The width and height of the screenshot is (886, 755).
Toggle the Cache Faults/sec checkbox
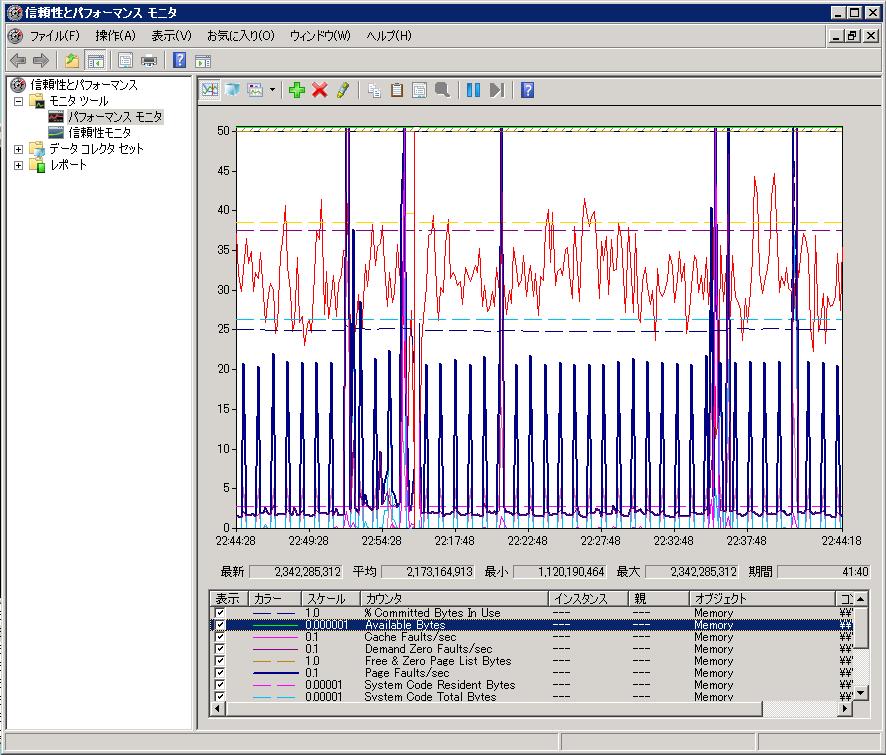(220, 637)
